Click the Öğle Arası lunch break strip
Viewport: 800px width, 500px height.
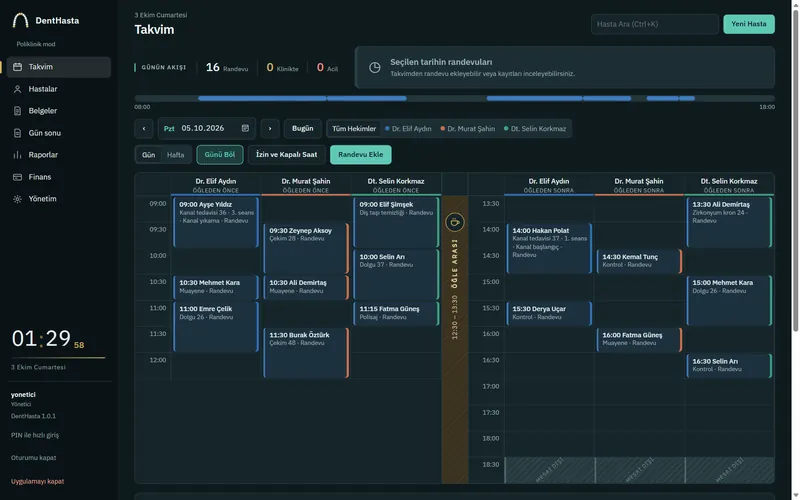click(455, 339)
